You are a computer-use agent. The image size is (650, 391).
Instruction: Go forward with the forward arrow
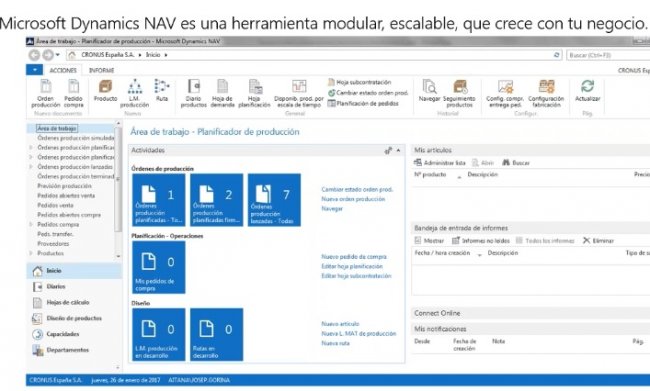click(x=48, y=55)
